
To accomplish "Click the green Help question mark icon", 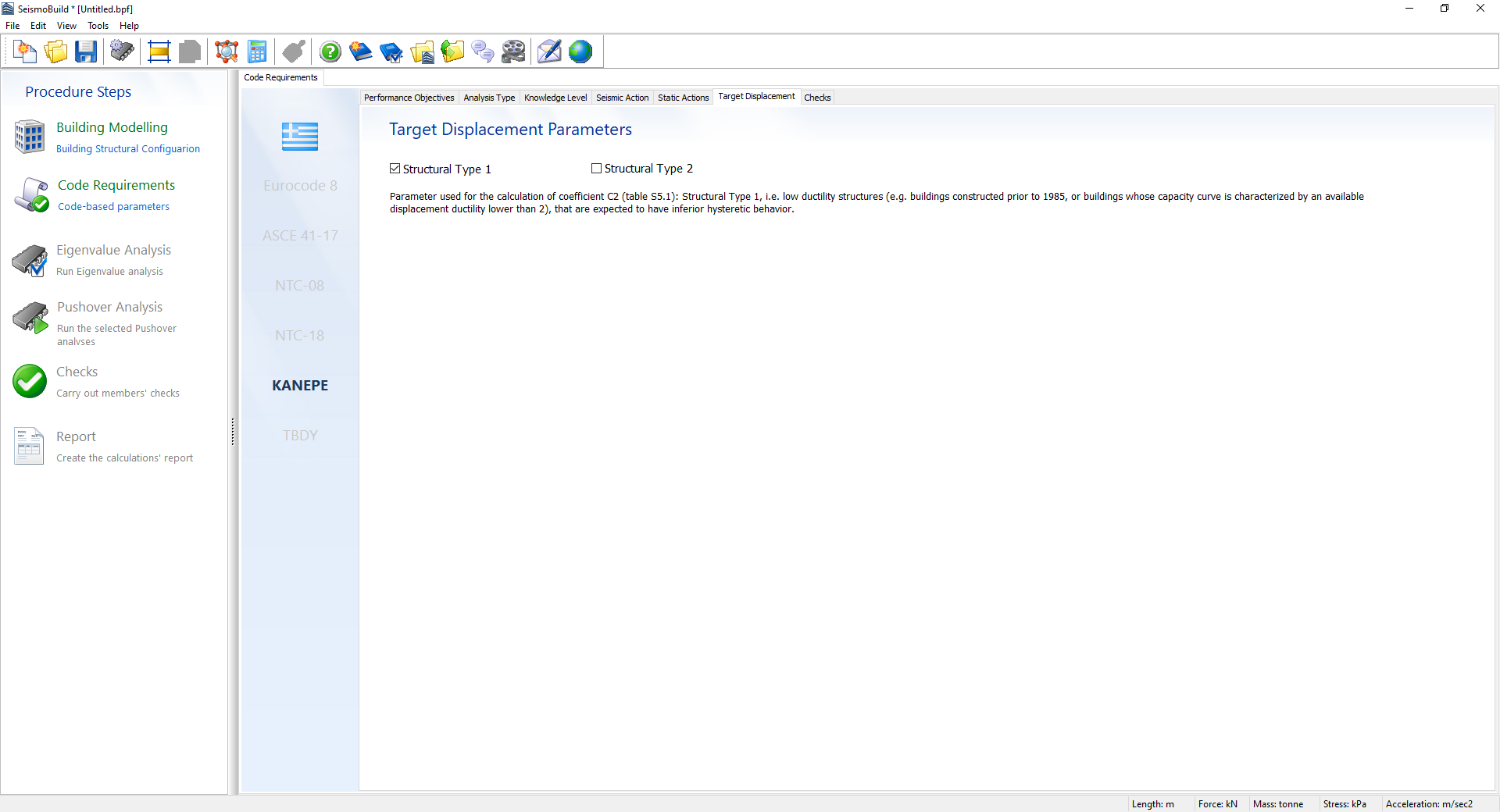I will pyautogui.click(x=330, y=52).
